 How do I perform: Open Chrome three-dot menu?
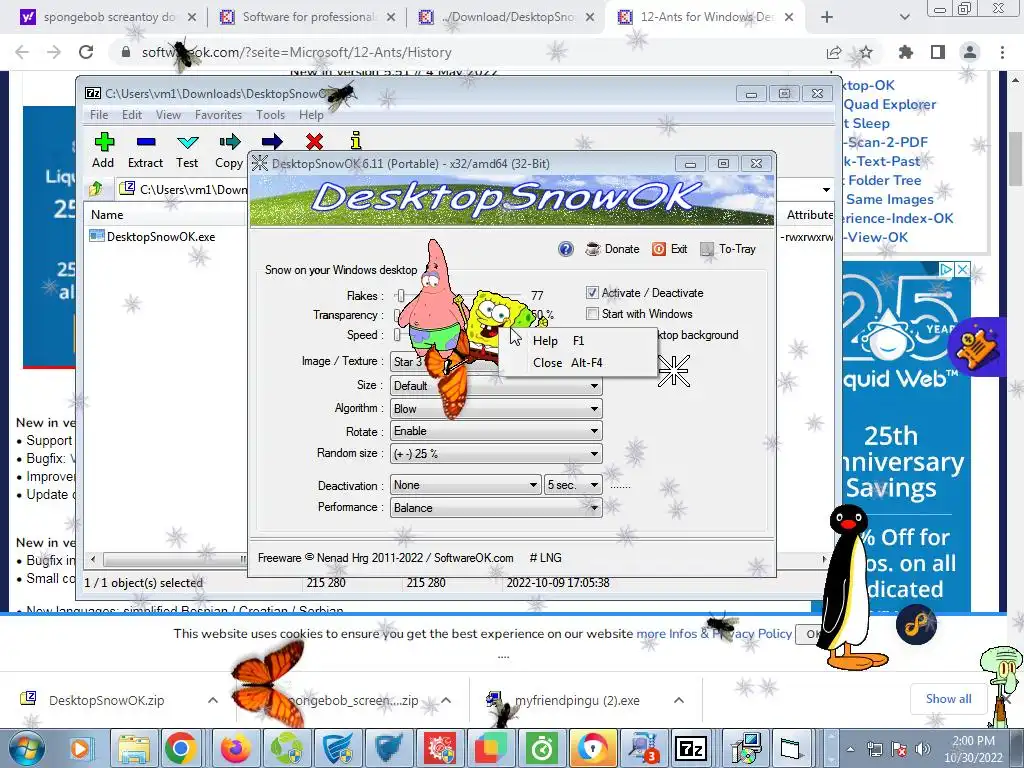(1002, 52)
